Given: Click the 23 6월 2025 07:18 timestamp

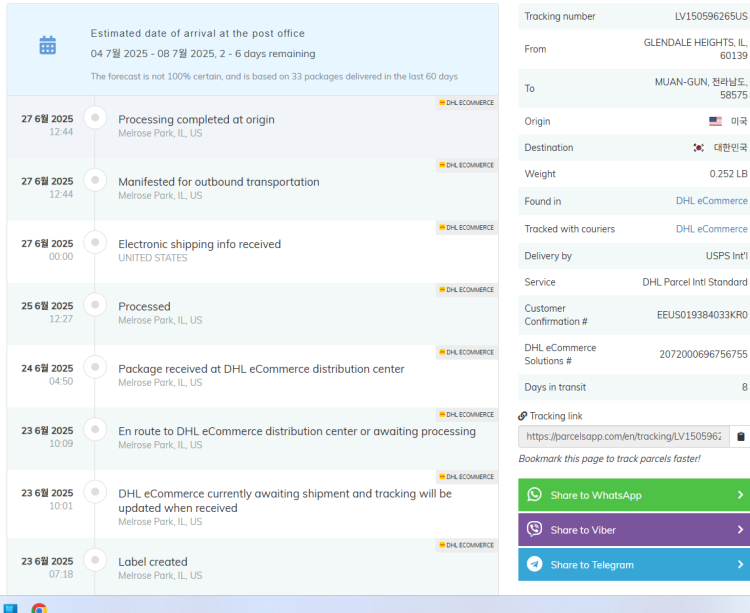Looking at the screenshot, I should [47, 567].
